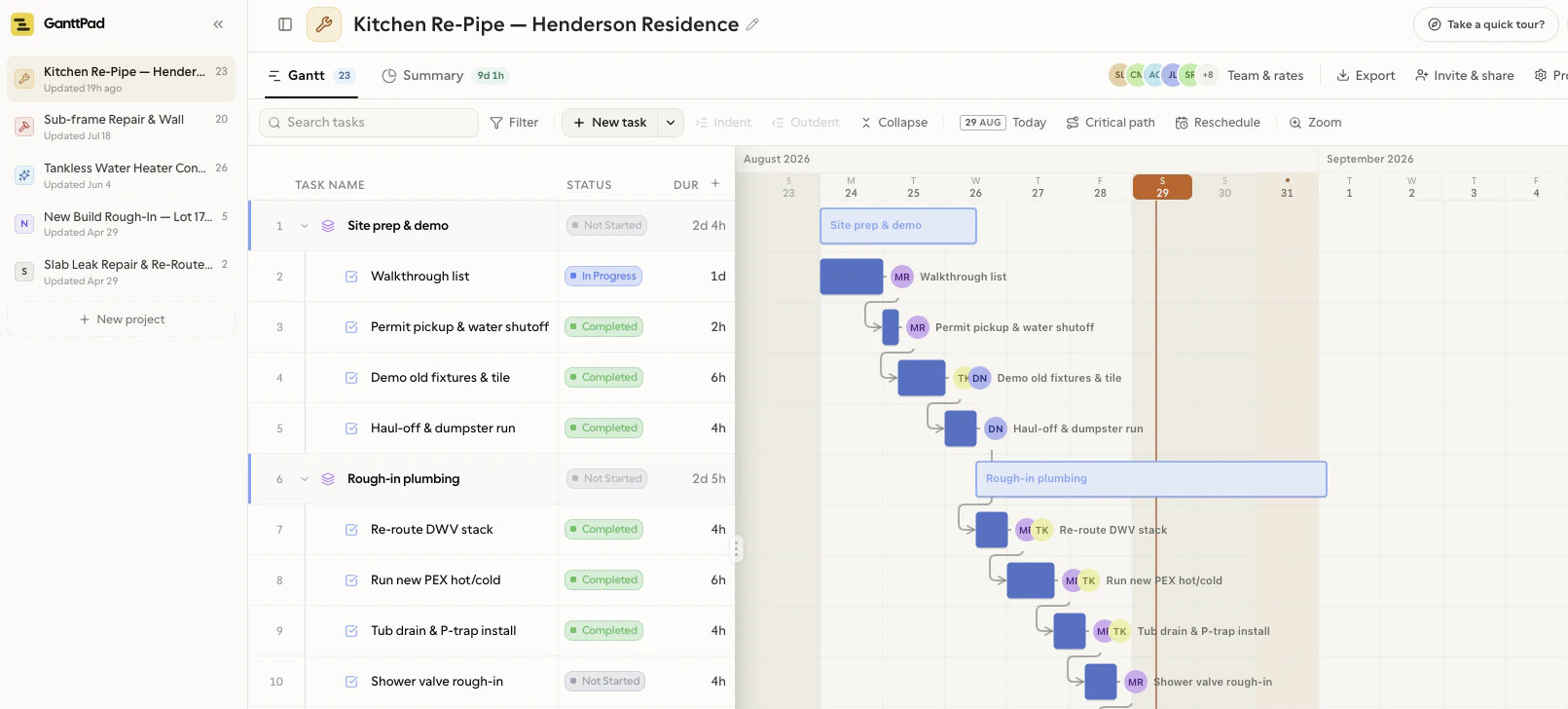
Task: Toggle Re-route DWV stack checkbox
Action: (351, 530)
